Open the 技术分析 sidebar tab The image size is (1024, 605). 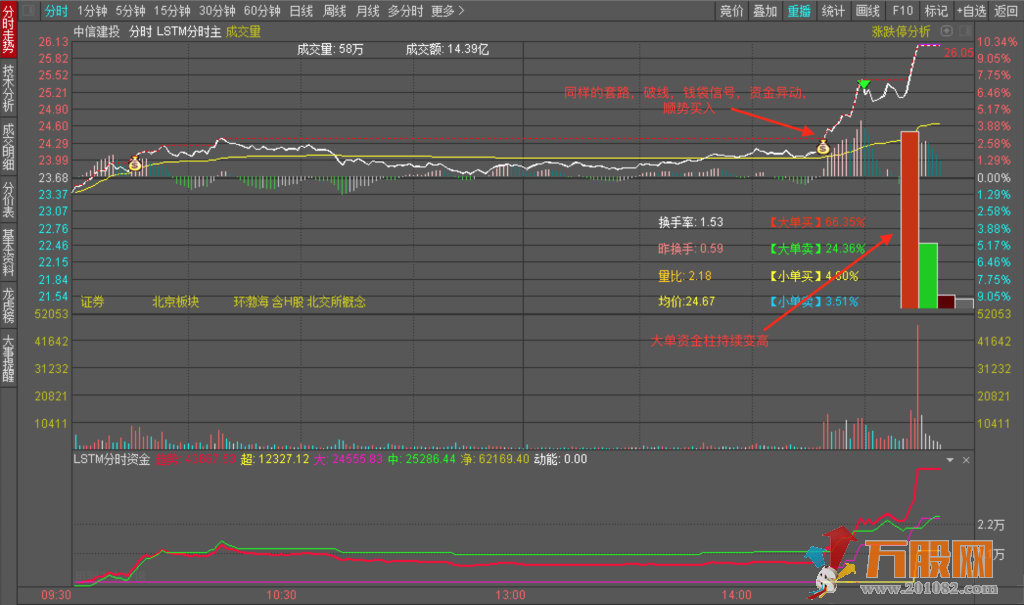tap(9, 88)
